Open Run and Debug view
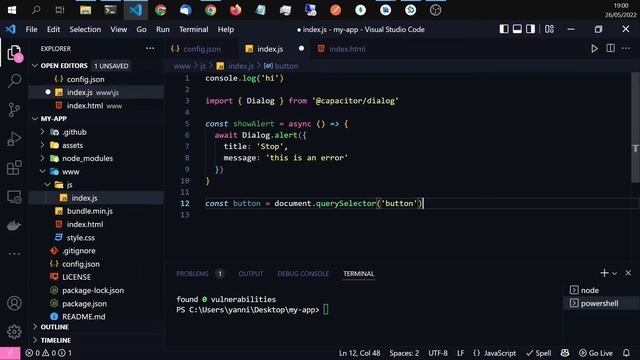 pyautogui.click(x=14, y=139)
